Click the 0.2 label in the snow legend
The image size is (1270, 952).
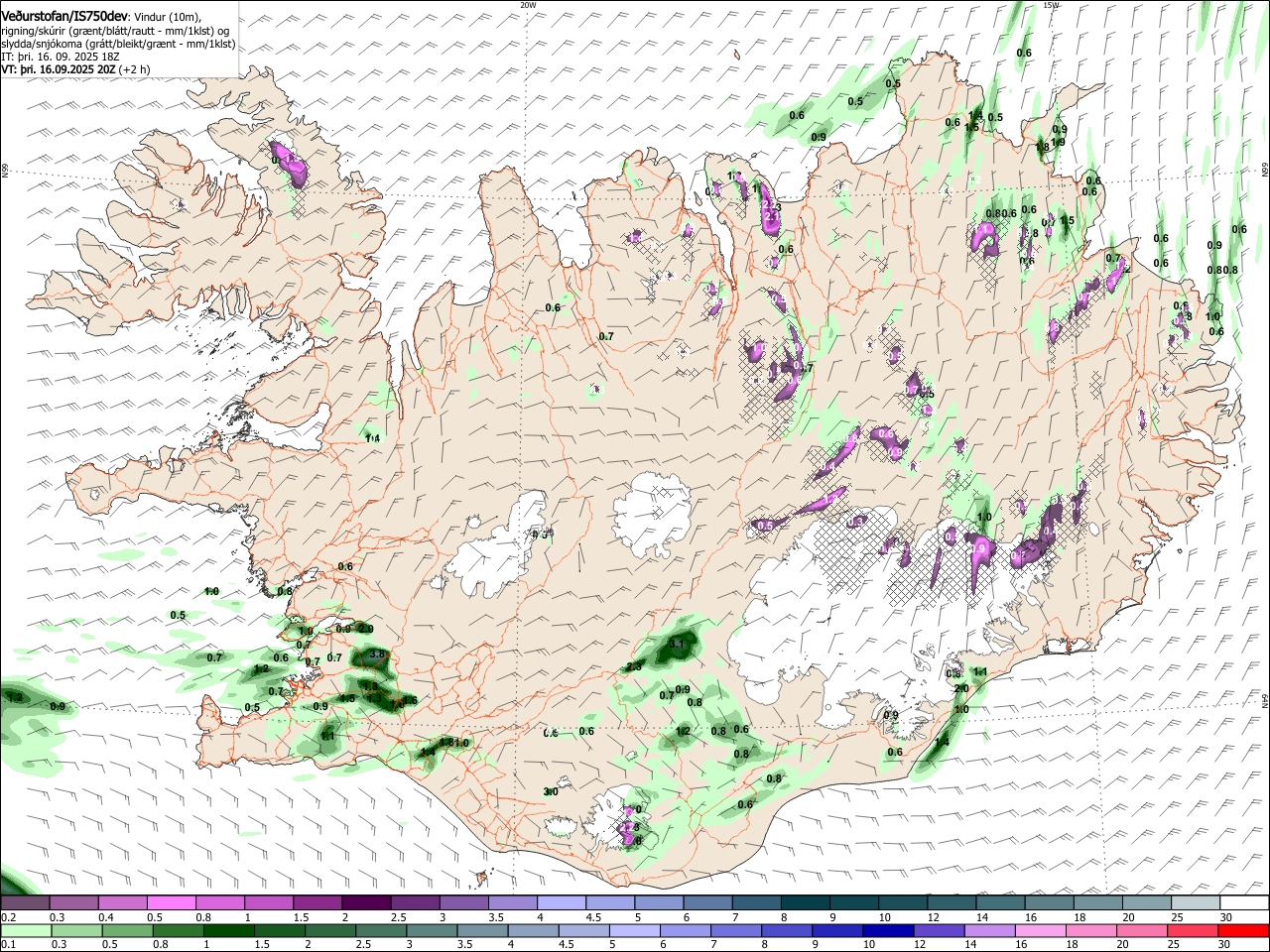coord(9,917)
